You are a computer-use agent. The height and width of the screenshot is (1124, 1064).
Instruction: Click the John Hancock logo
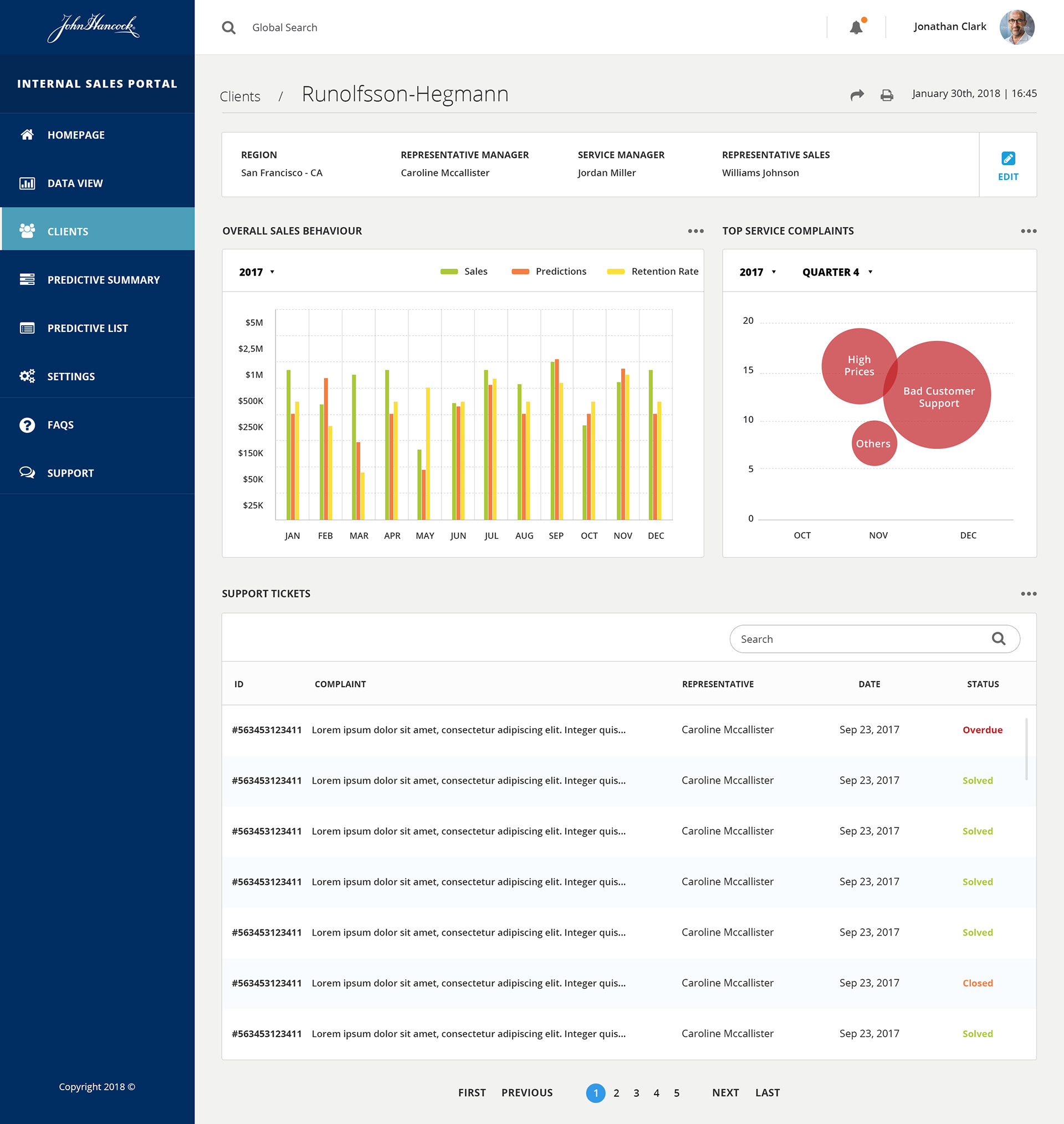tap(94, 27)
